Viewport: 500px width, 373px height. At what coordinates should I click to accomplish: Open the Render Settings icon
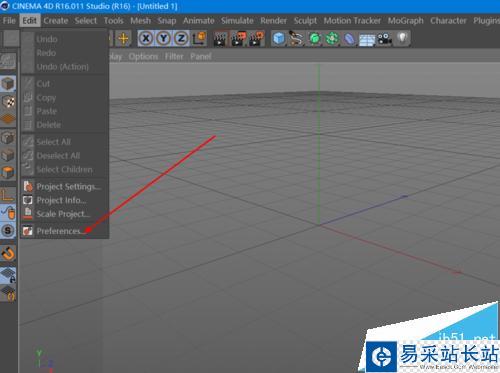[x=256, y=39]
